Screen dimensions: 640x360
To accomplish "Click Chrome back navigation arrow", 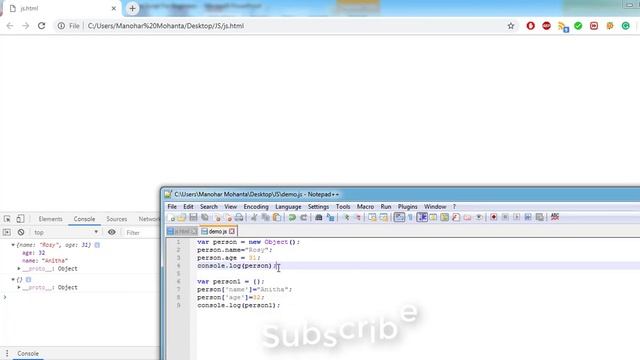I will (x=10, y=26).
